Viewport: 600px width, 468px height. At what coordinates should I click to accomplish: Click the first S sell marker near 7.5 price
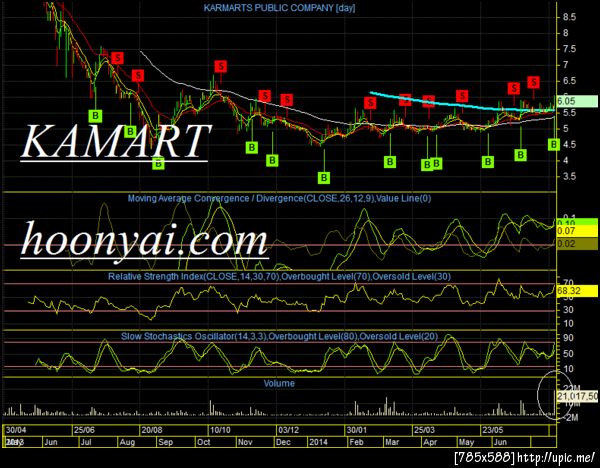point(117,58)
